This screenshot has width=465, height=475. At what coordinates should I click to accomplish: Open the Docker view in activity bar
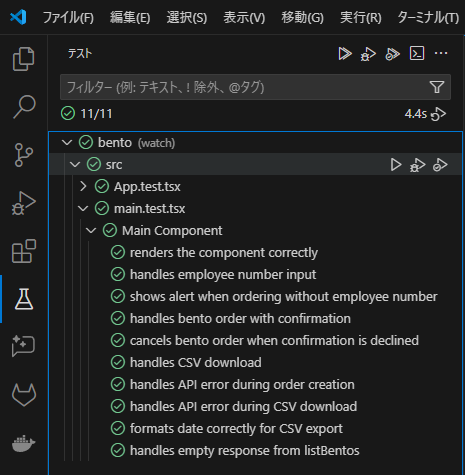(23, 443)
